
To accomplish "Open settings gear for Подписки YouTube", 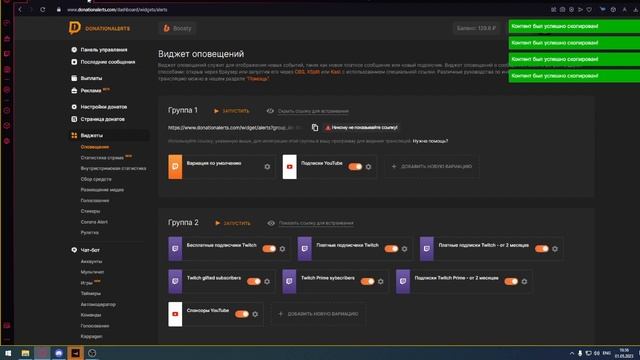I will pos(368,167).
